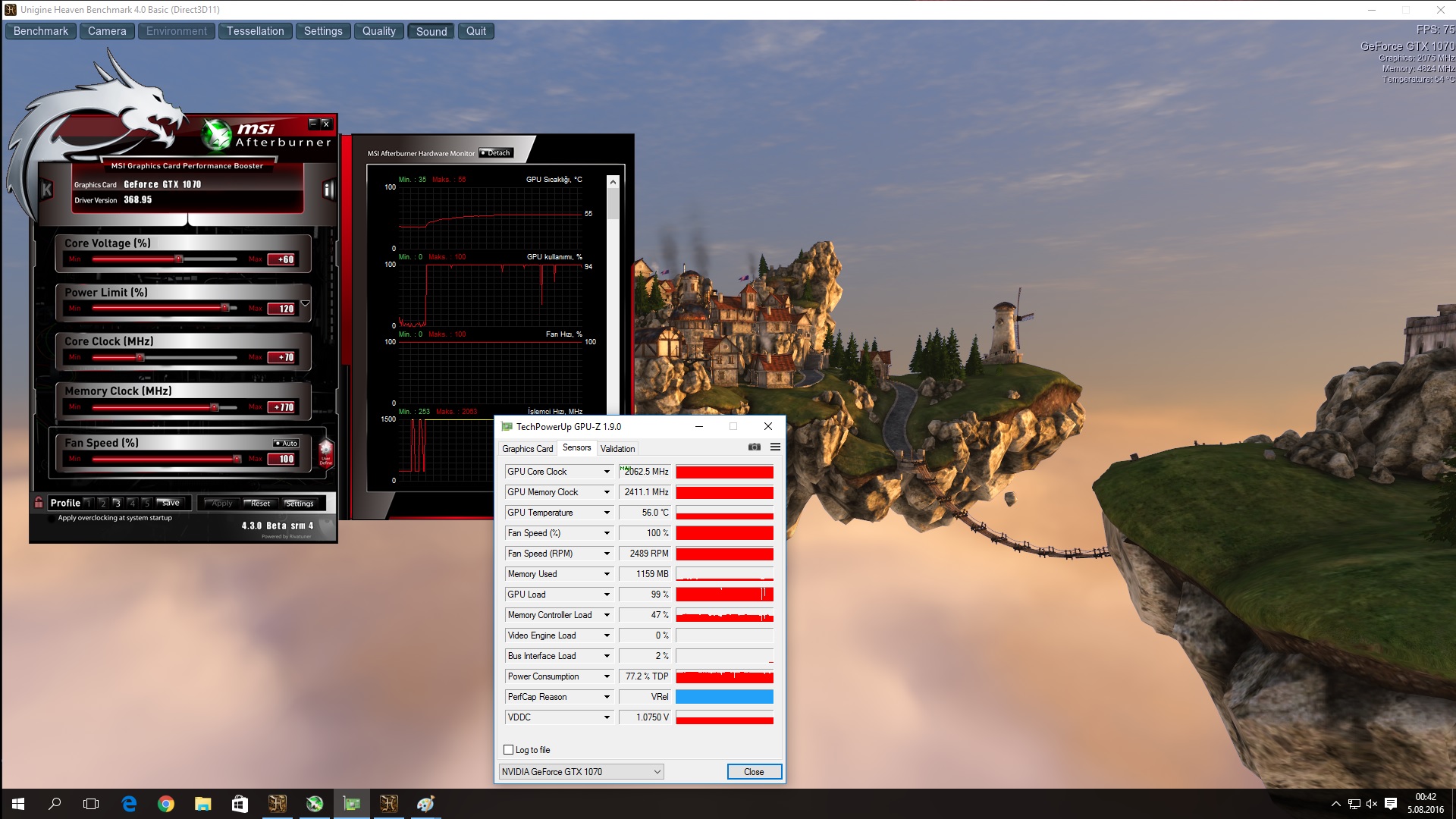Click Afterburner Save profile button
Viewport: 1456px width, 819px height.
point(171,503)
